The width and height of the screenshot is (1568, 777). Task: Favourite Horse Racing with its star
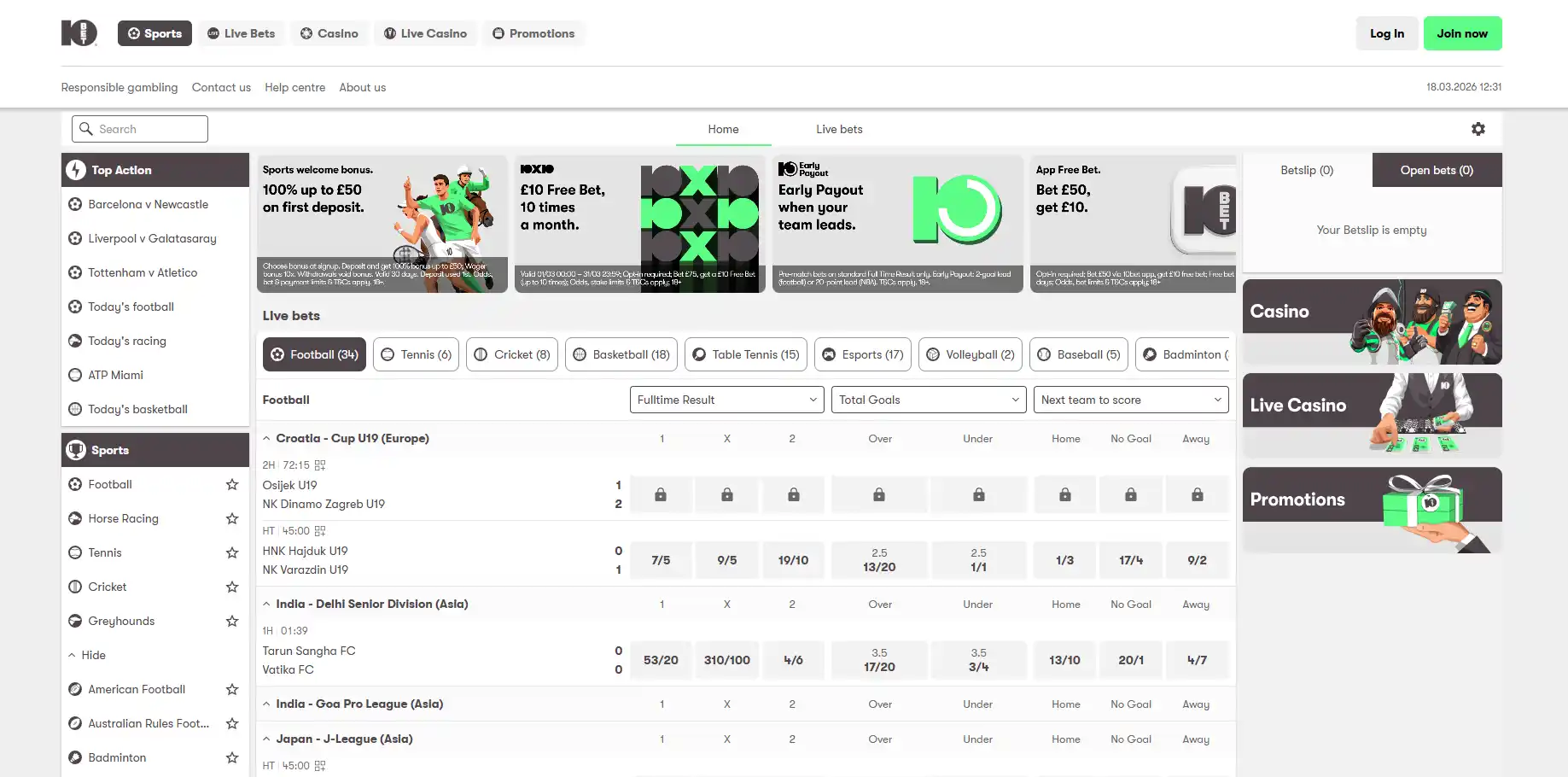pyautogui.click(x=232, y=518)
